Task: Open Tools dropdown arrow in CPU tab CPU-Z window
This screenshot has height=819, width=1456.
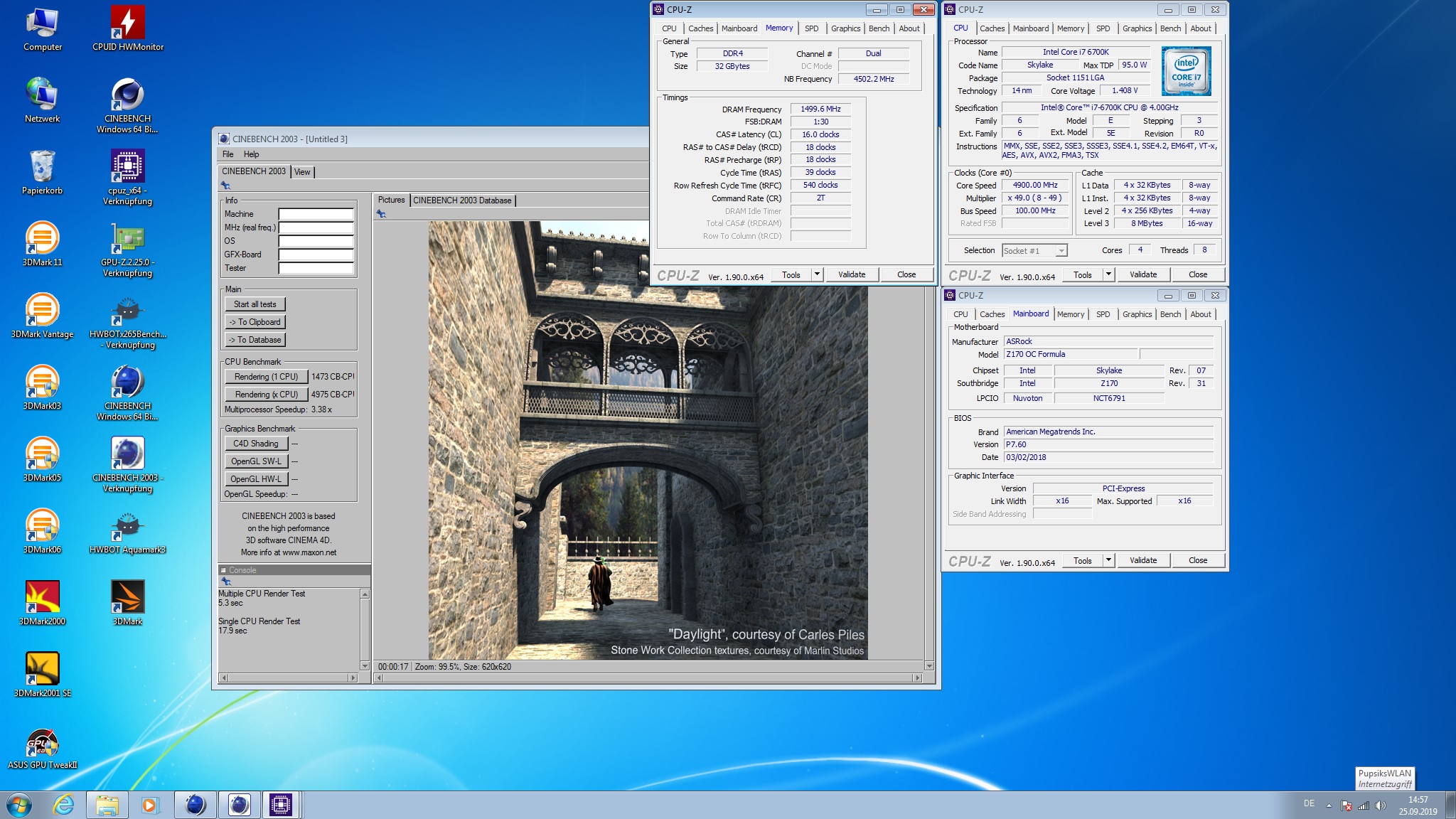Action: (x=1108, y=274)
